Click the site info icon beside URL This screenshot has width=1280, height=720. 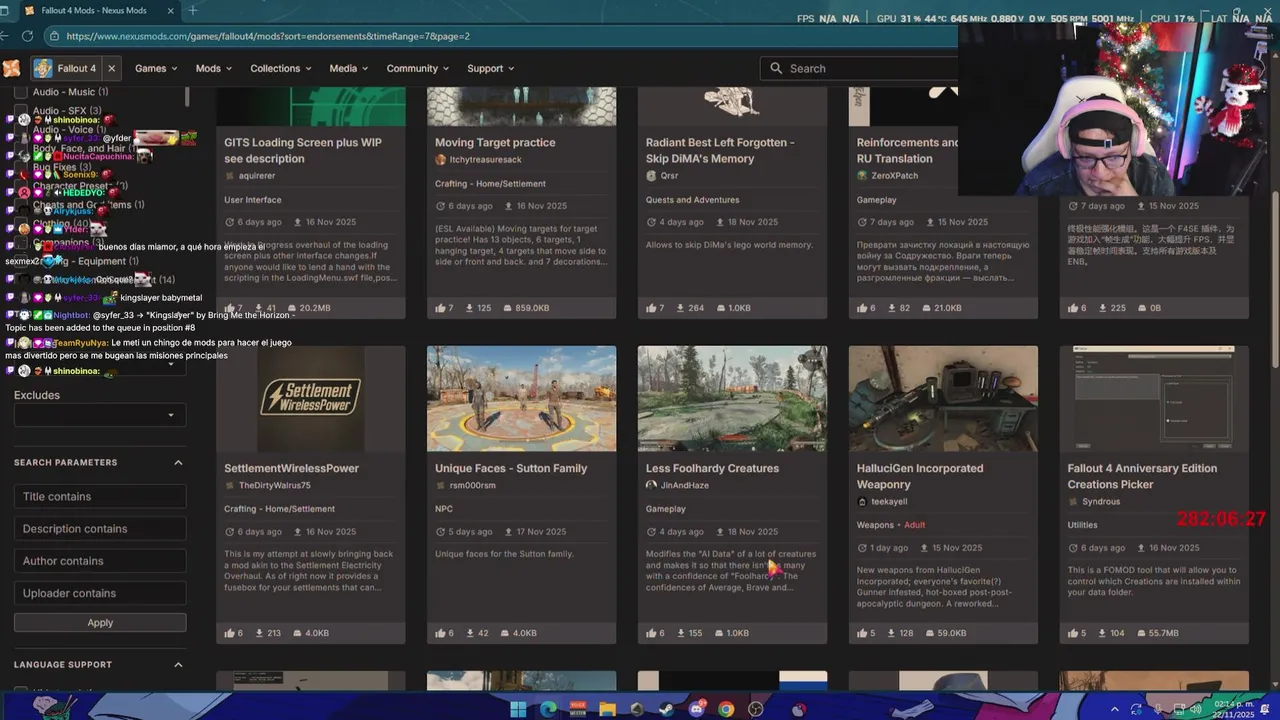coord(54,36)
